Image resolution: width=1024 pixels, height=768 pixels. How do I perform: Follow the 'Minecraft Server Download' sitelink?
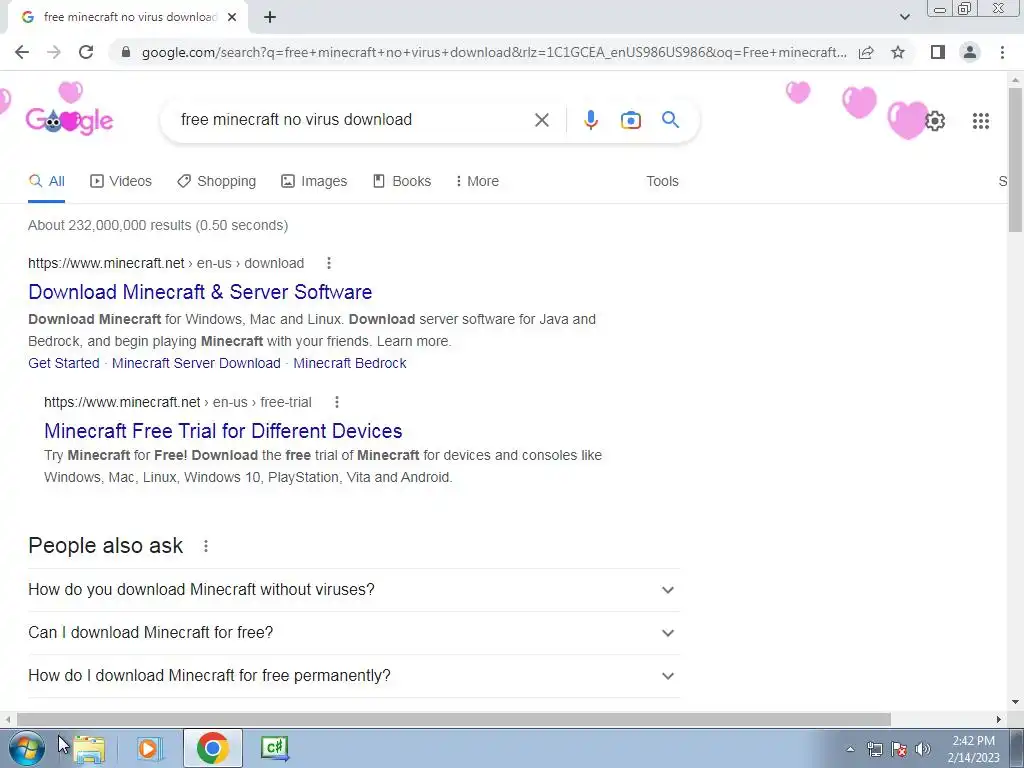tap(196, 363)
